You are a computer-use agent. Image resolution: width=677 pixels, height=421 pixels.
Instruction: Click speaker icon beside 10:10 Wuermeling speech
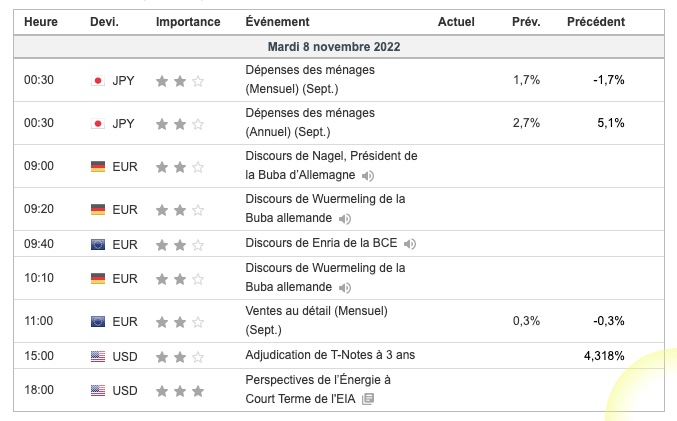coord(345,288)
